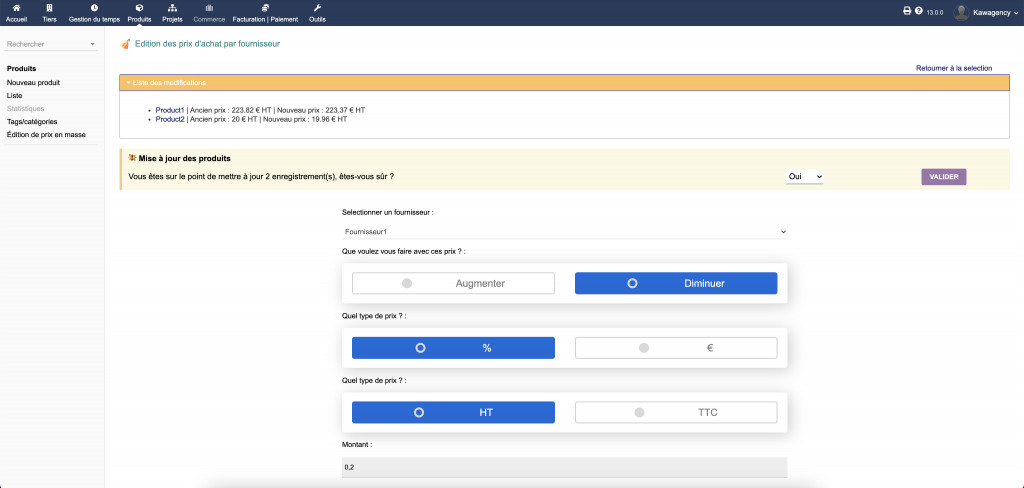
Task: Open Gestion du temps clock icon
Action: click(x=94, y=8)
